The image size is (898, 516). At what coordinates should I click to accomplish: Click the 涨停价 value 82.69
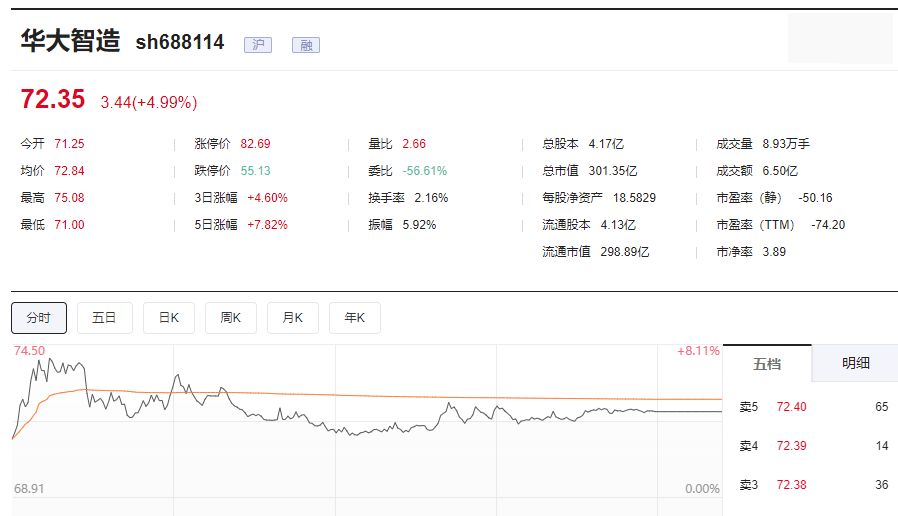point(255,144)
